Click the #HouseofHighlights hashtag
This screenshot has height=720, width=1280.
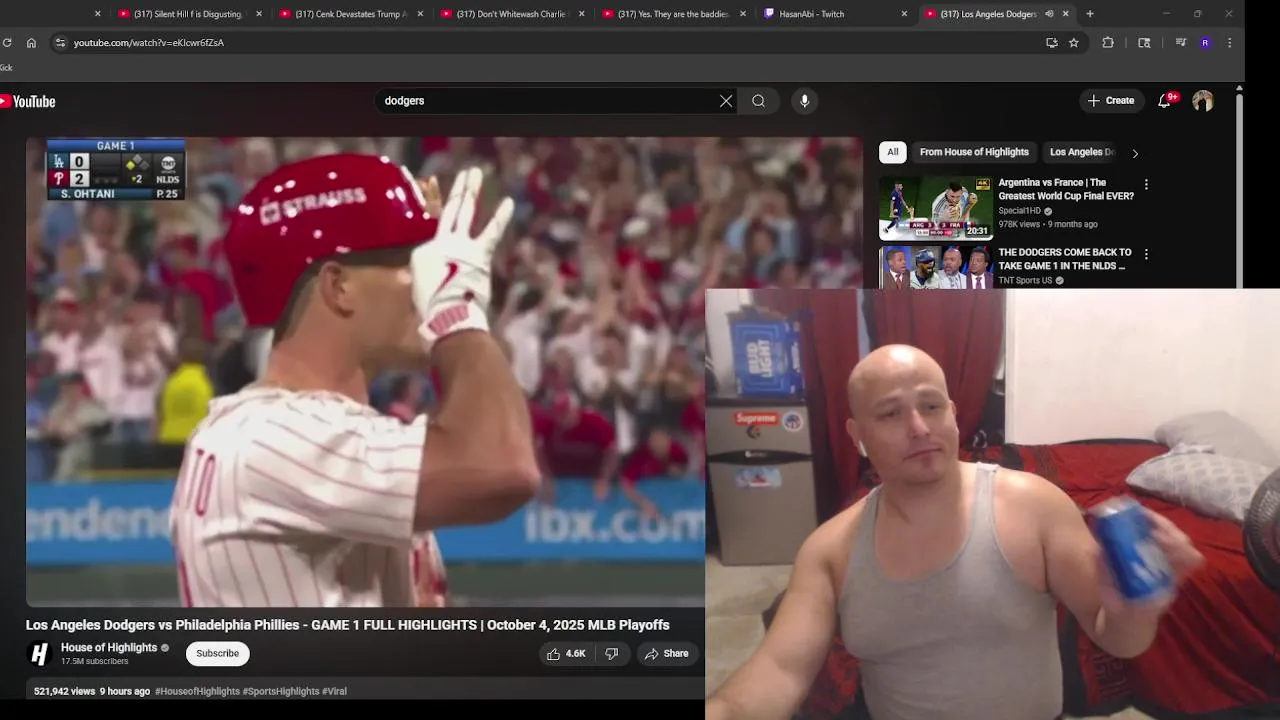coord(197,691)
